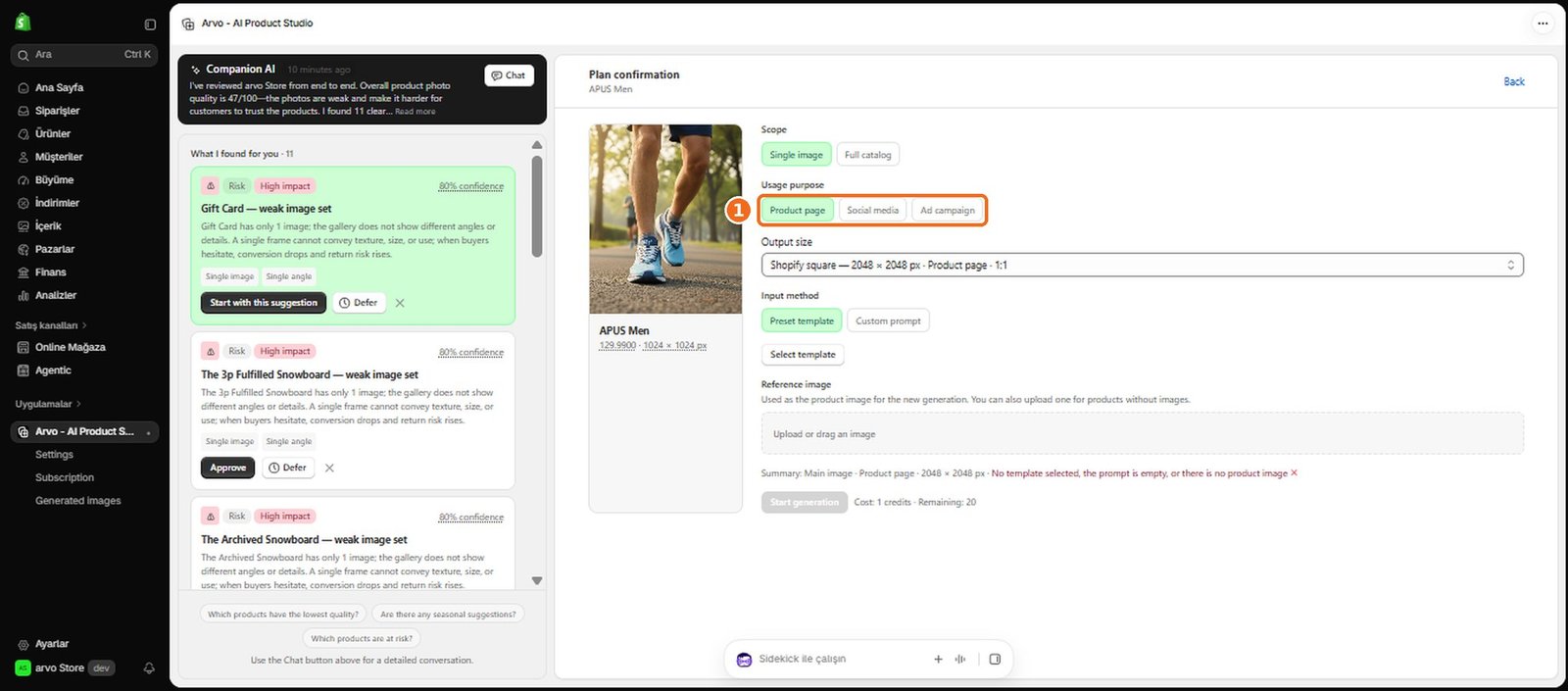This screenshot has height=691, width=1568.
Task: Click the suggestions list scroll-up arrow
Action: (537, 145)
